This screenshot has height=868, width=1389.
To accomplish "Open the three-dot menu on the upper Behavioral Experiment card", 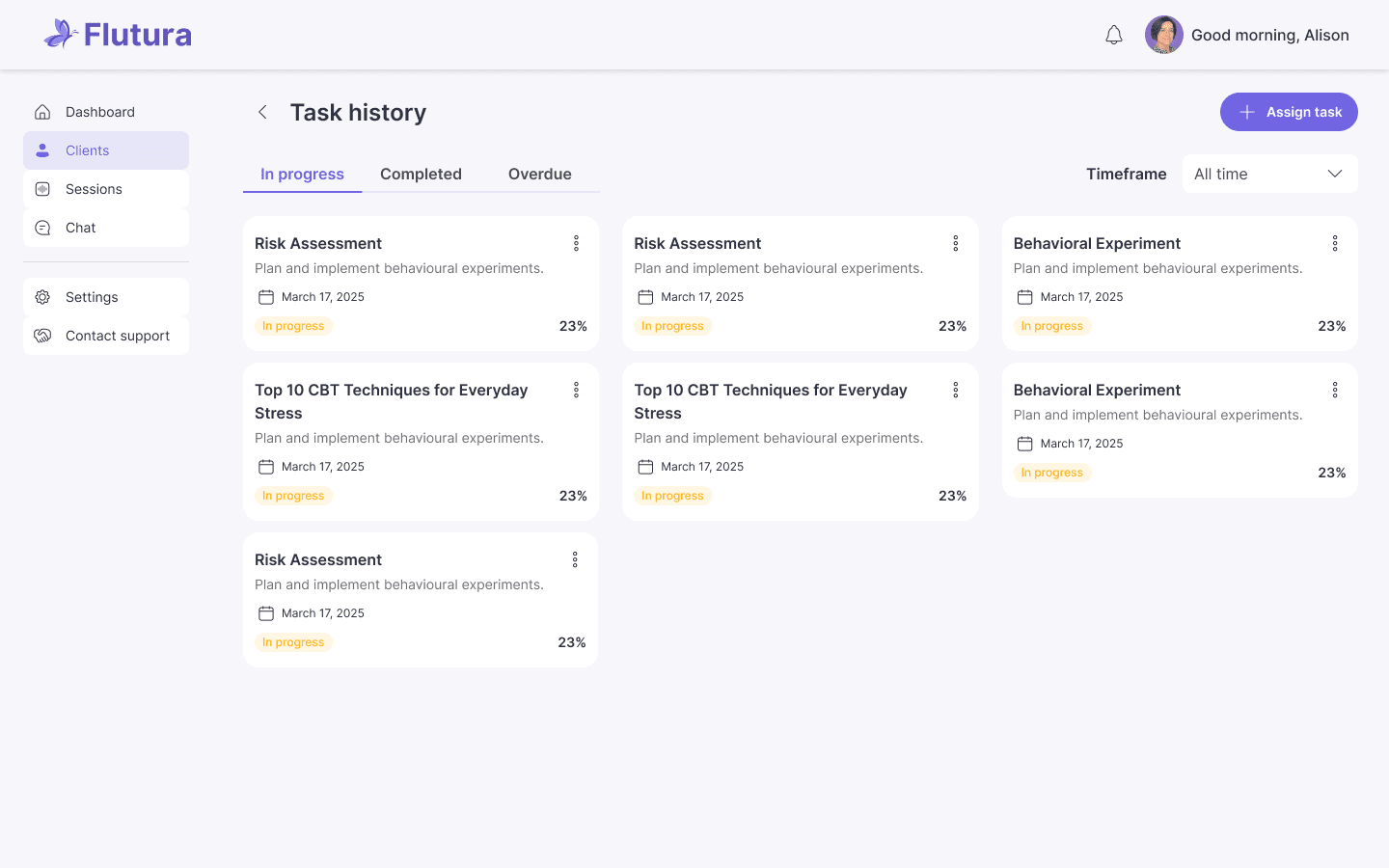I will [x=1335, y=243].
